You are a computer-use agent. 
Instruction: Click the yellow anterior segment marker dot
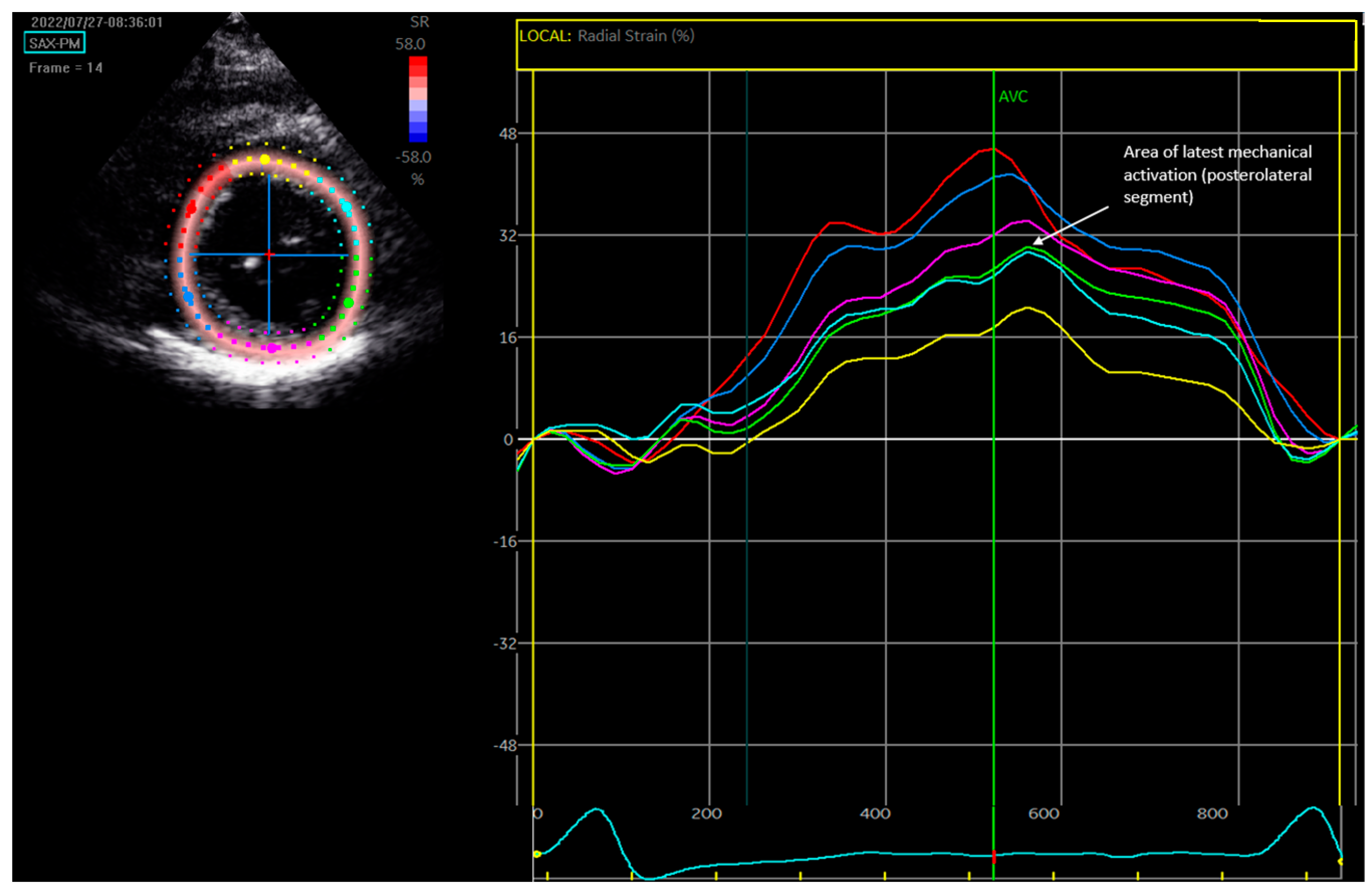[x=265, y=160]
